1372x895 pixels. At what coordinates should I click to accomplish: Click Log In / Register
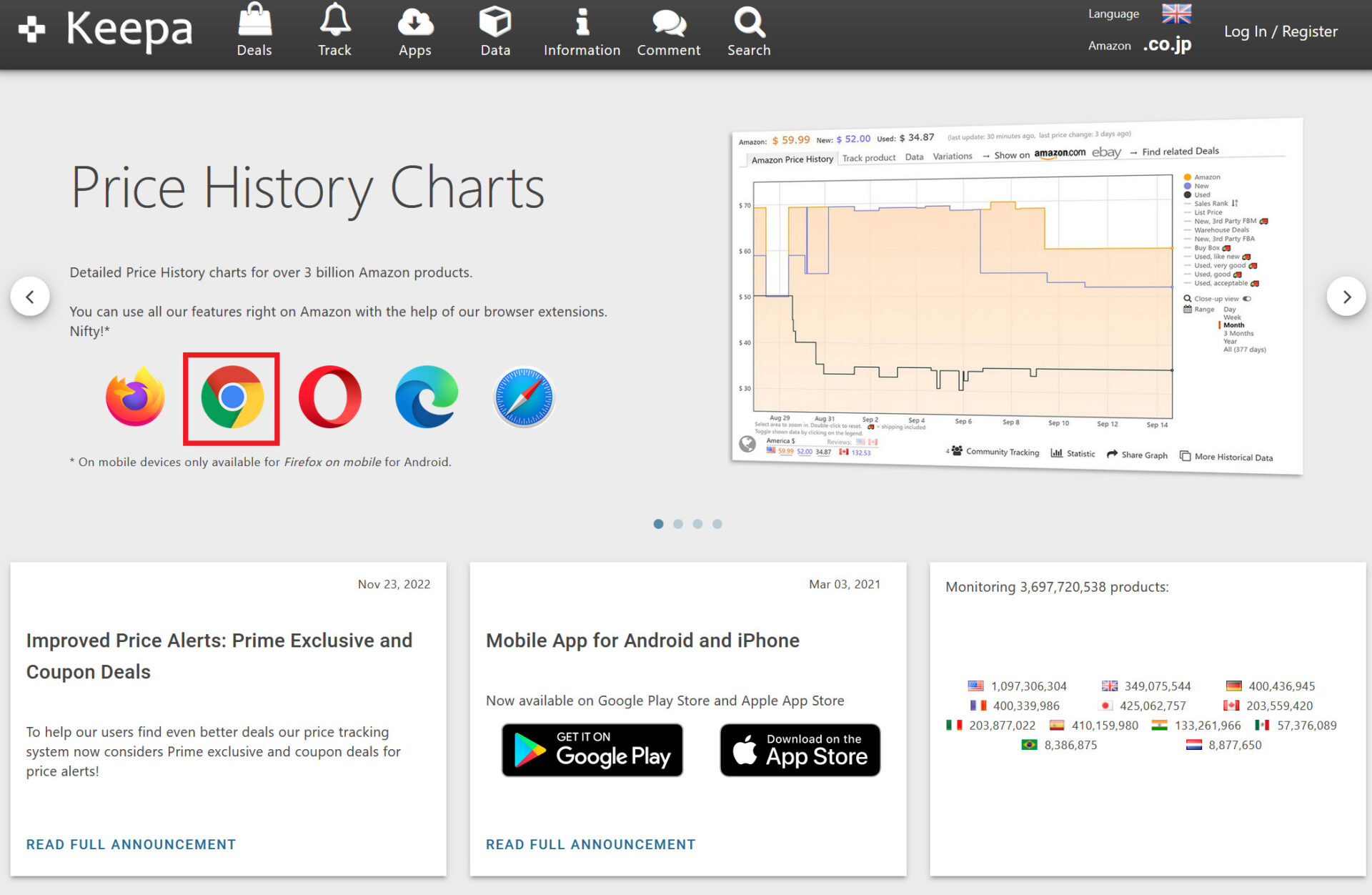coord(1281,31)
